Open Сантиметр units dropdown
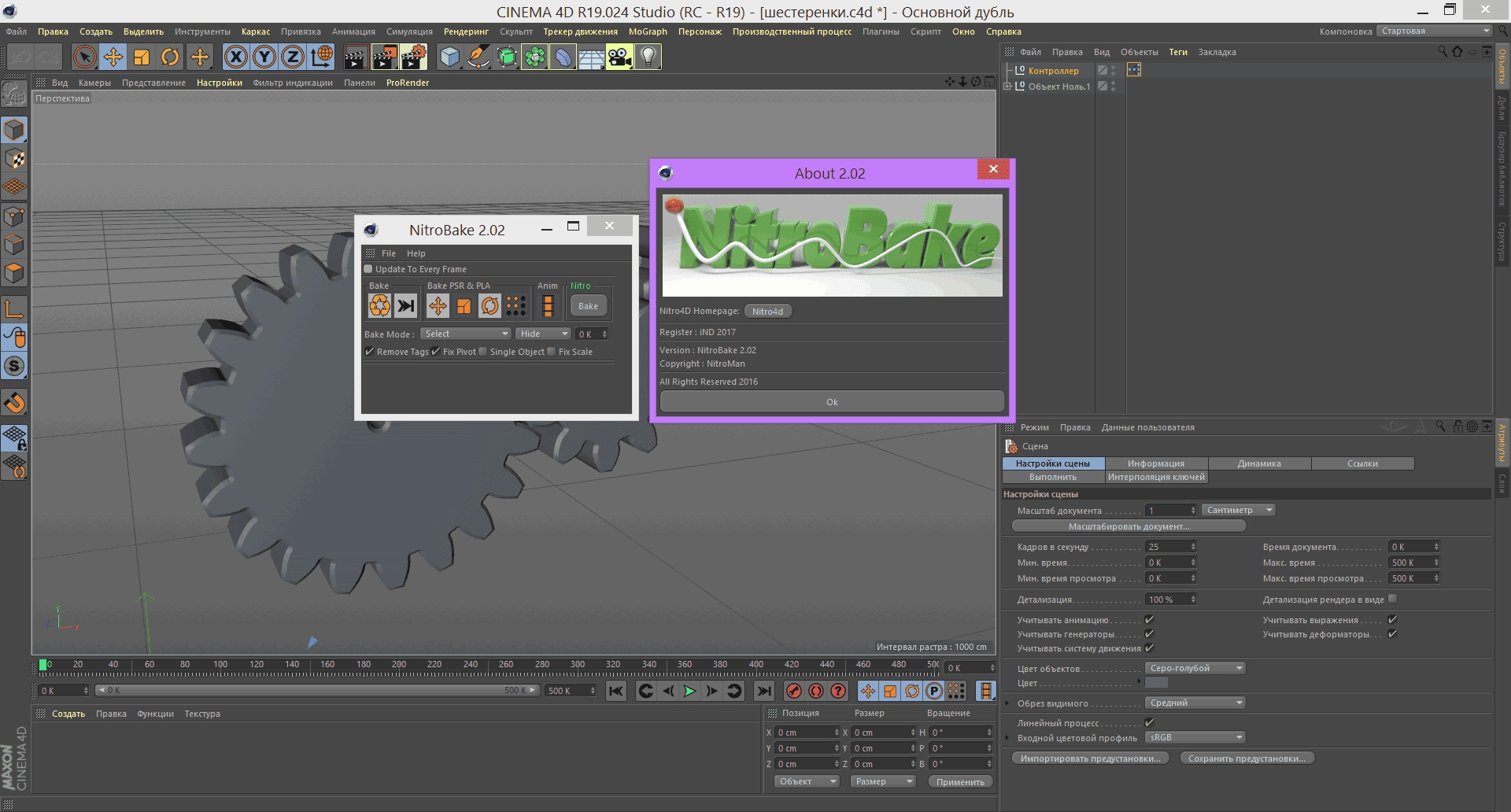This screenshot has width=1511, height=812. tap(1238, 510)
